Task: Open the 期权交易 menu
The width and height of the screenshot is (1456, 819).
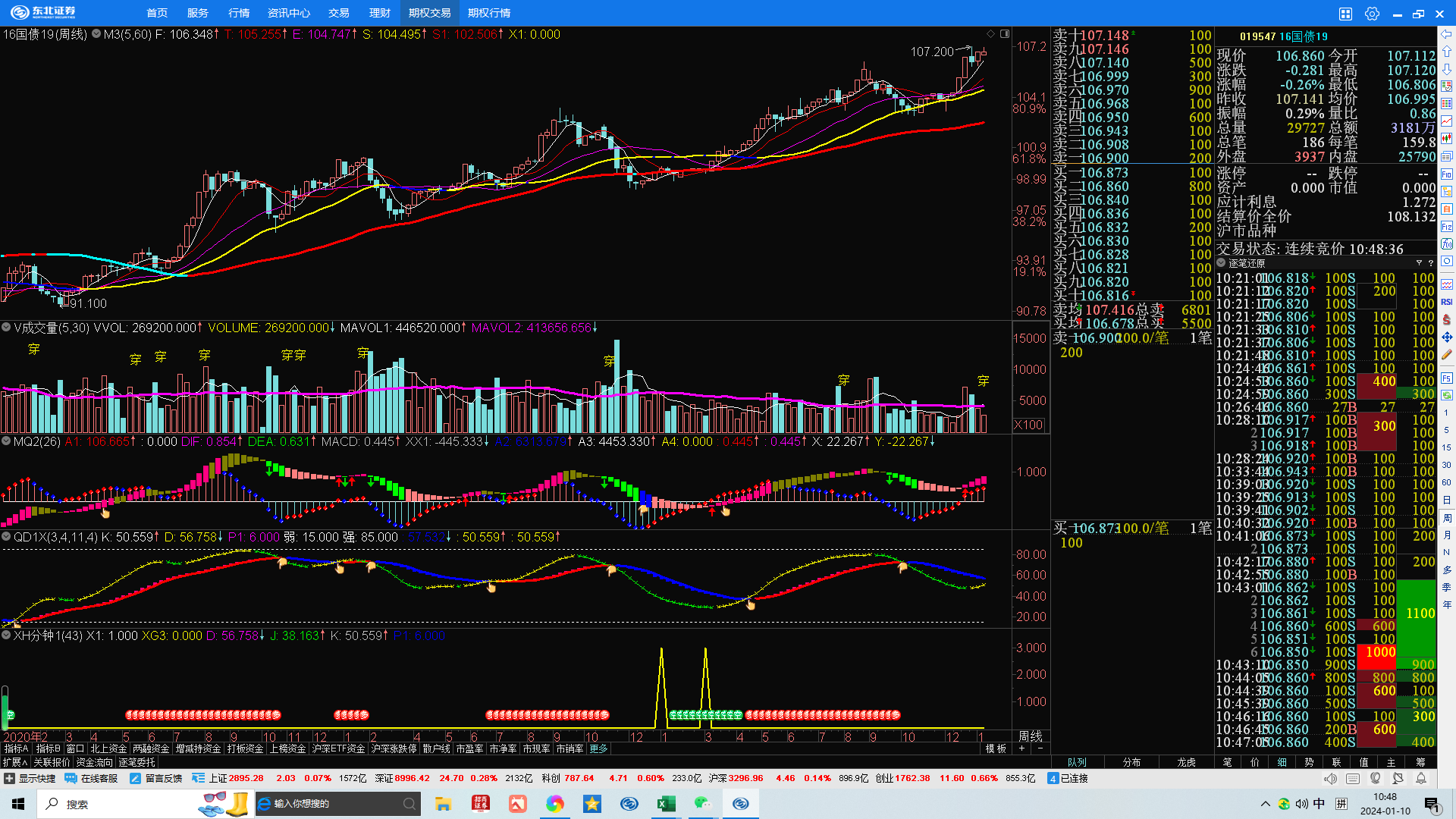Action: 429,13
